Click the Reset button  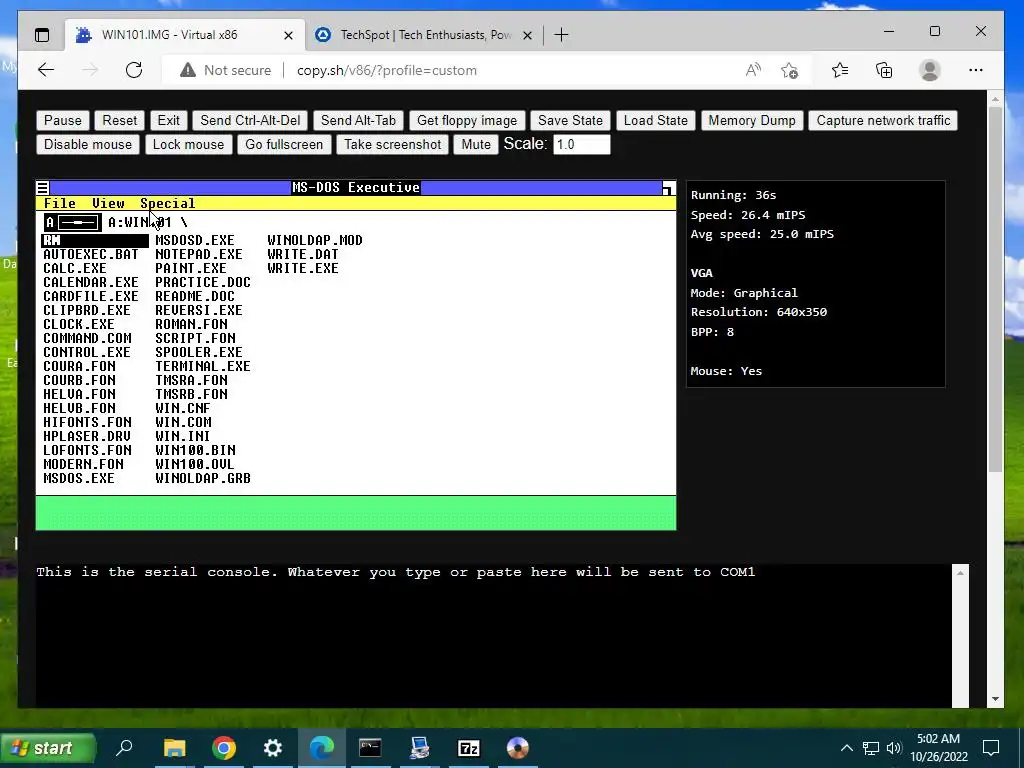click(x=120, y=120)
